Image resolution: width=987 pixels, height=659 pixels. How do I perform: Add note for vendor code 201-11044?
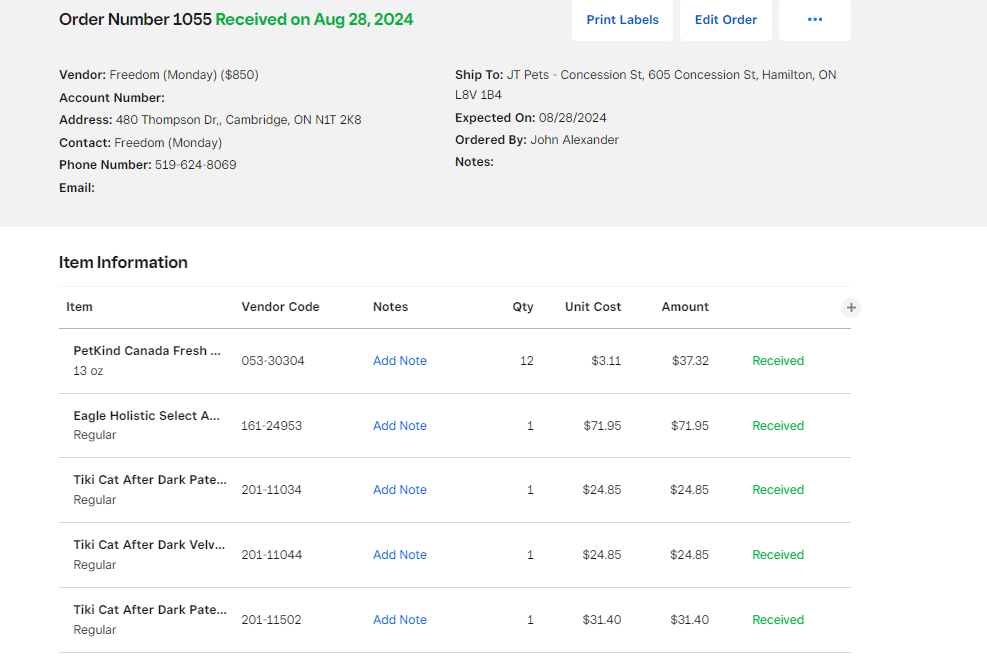point(399,555)
